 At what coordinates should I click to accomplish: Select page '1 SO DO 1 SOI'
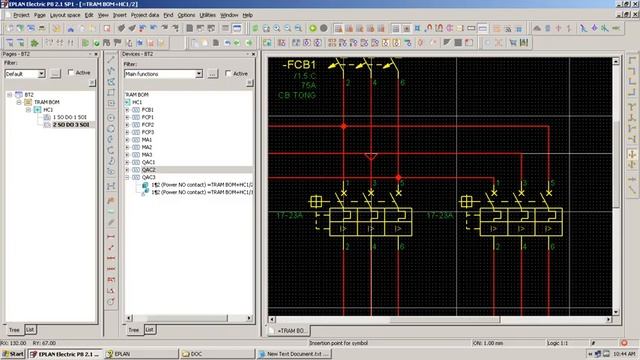pyautogui.click(x=69, y=117)
